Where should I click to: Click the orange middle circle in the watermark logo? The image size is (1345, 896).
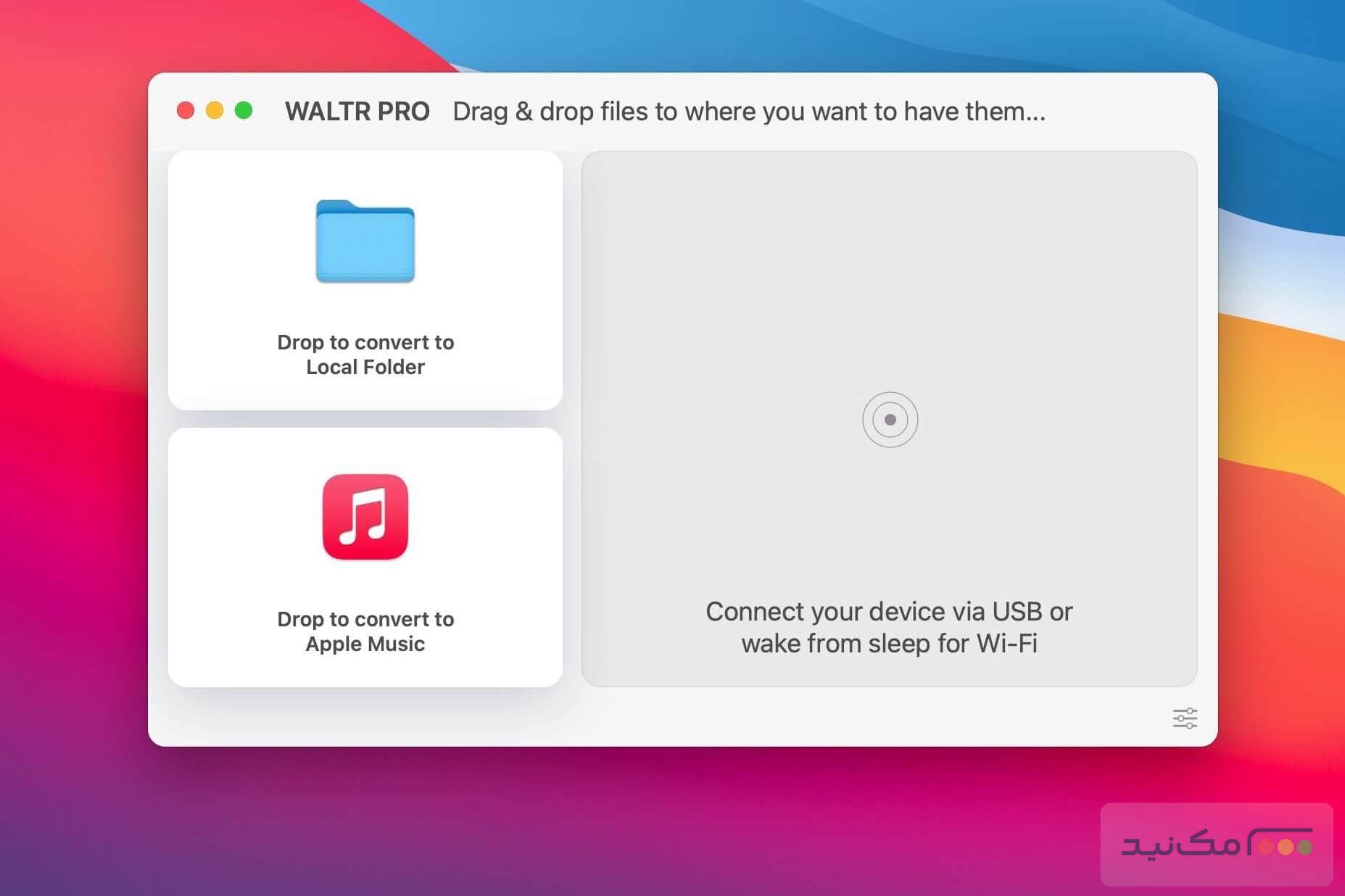1286,847
